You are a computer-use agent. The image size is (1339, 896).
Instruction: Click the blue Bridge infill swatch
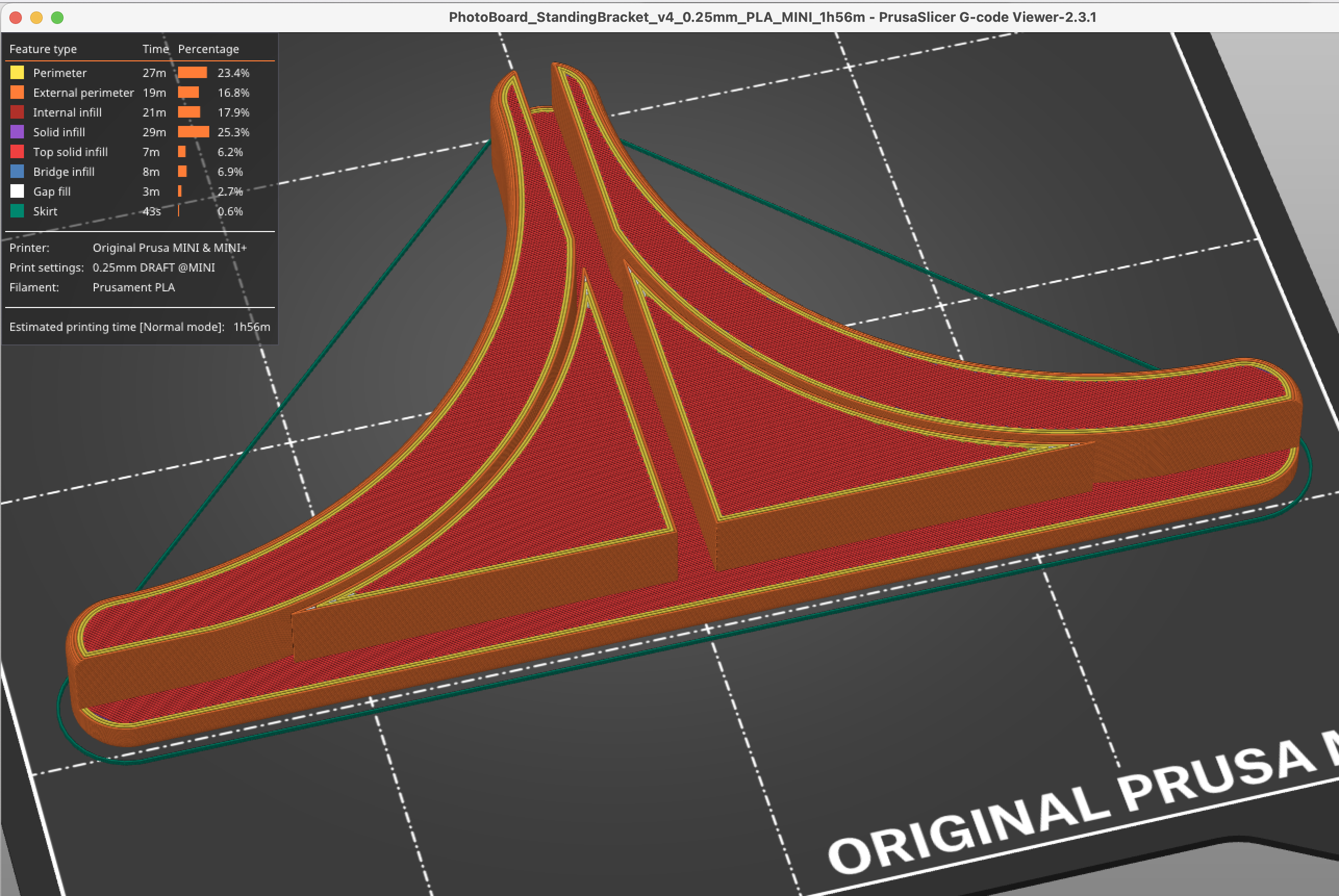(x=17, y=171)
